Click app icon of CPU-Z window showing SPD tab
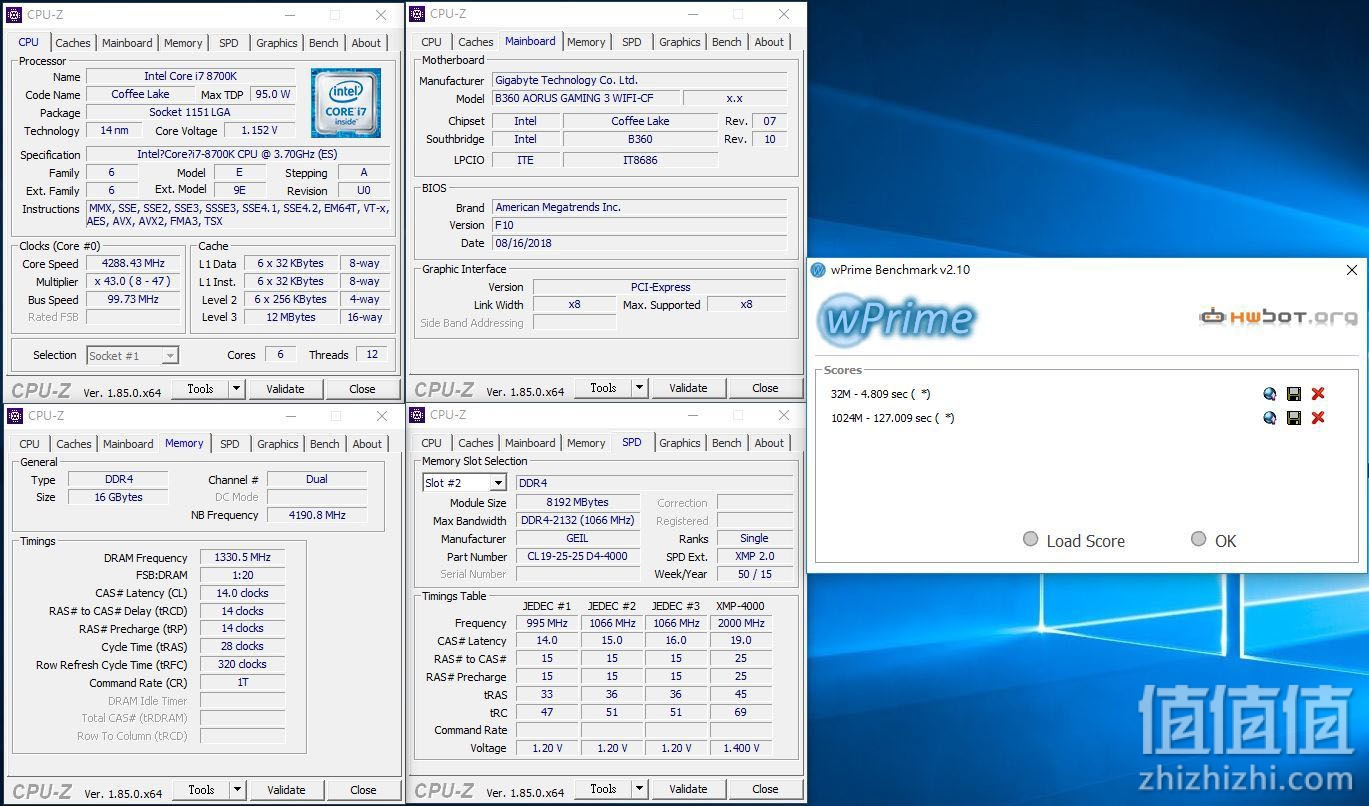 coord(417,415)
